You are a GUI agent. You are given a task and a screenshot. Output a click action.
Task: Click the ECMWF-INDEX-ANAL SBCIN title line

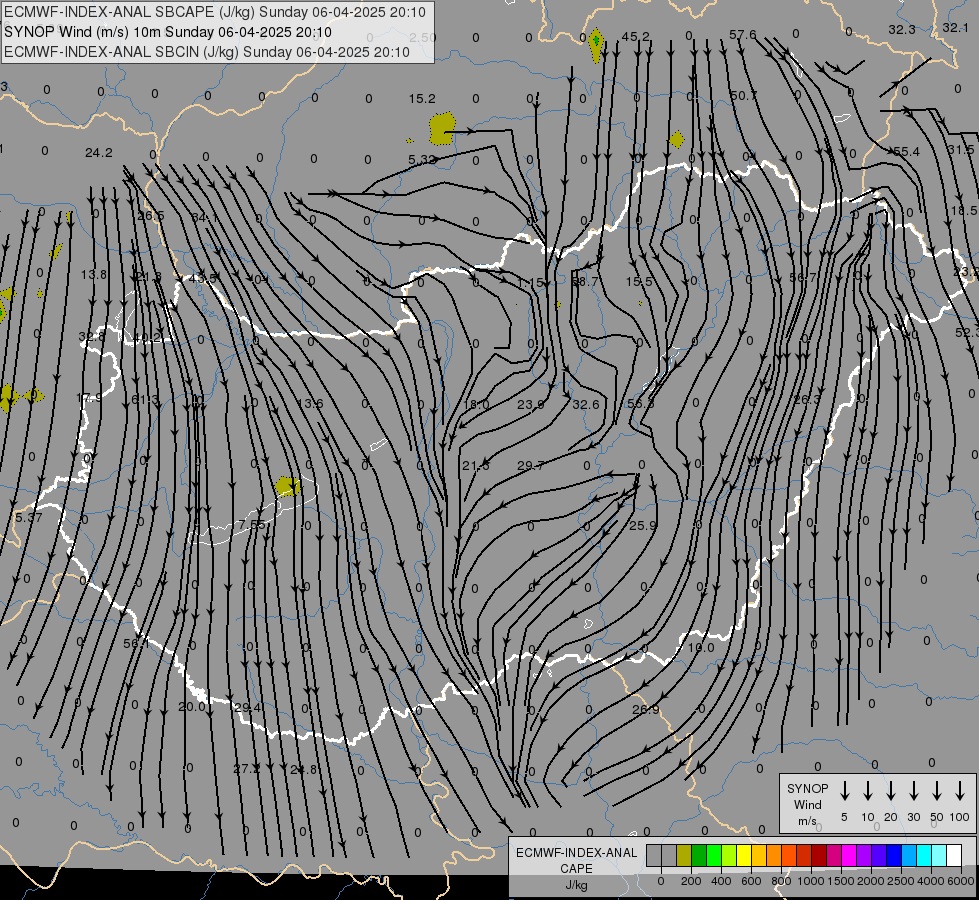207,52
